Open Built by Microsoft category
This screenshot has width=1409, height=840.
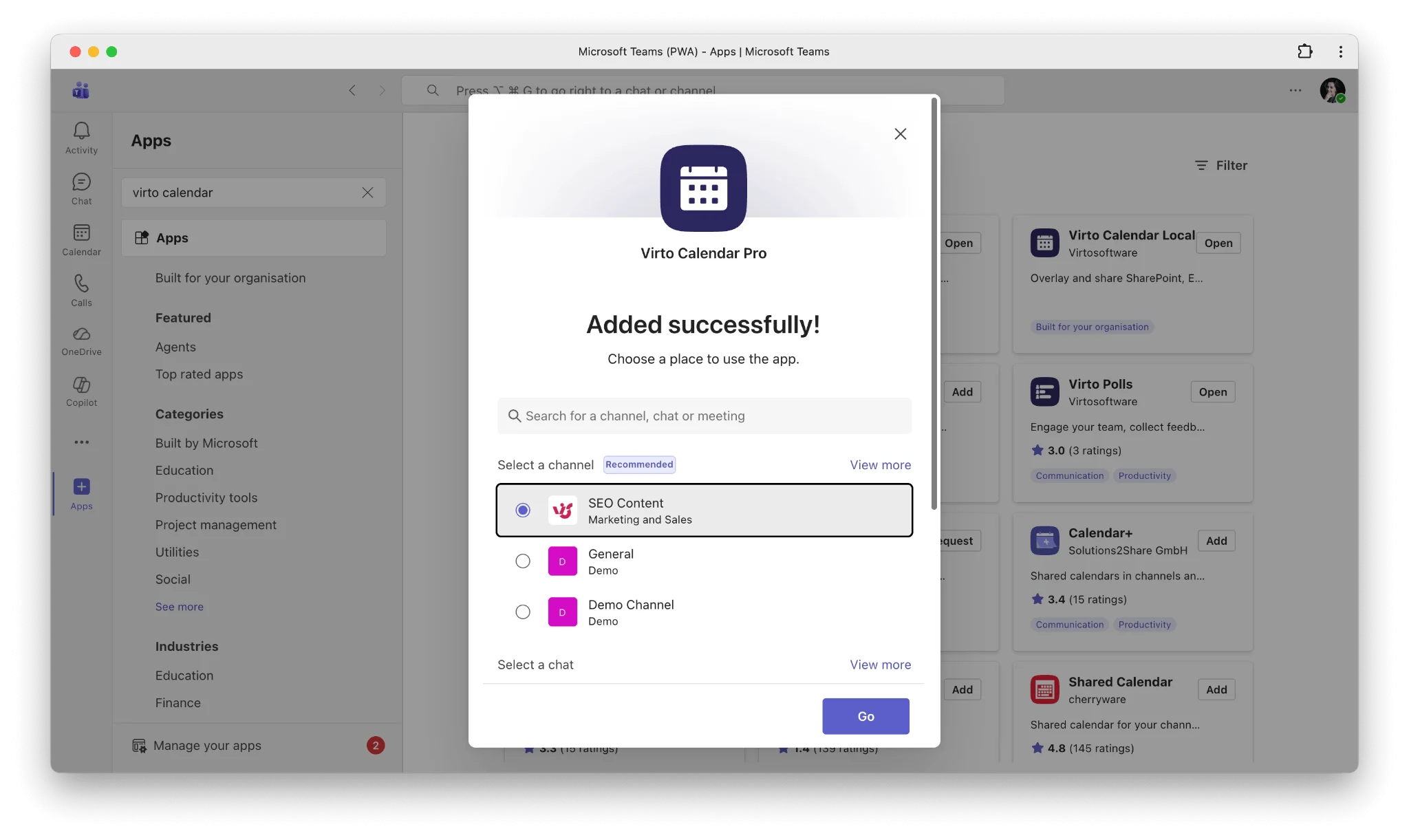tap(206, 444)
